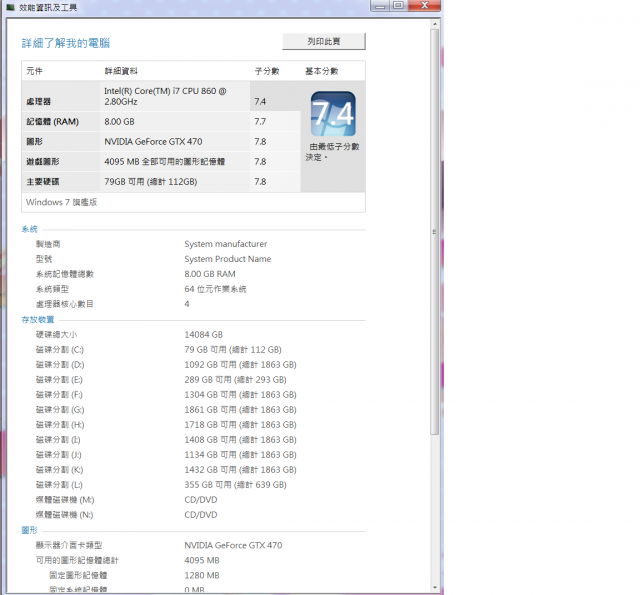The width and height of the screenshot is (640, 595).
Task: Click the window title bar icon
Action: tap(11, 7)
